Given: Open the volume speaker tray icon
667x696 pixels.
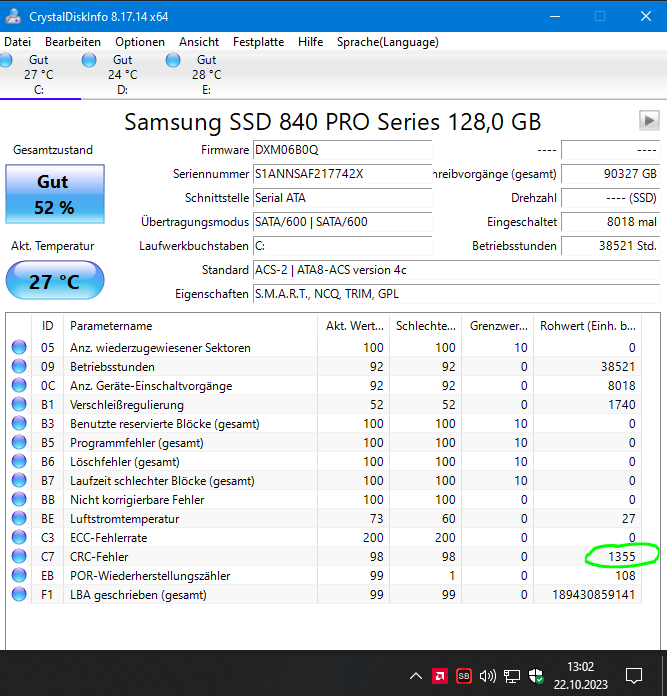Looking at the screenshot, I should click(x=488, y=676).
